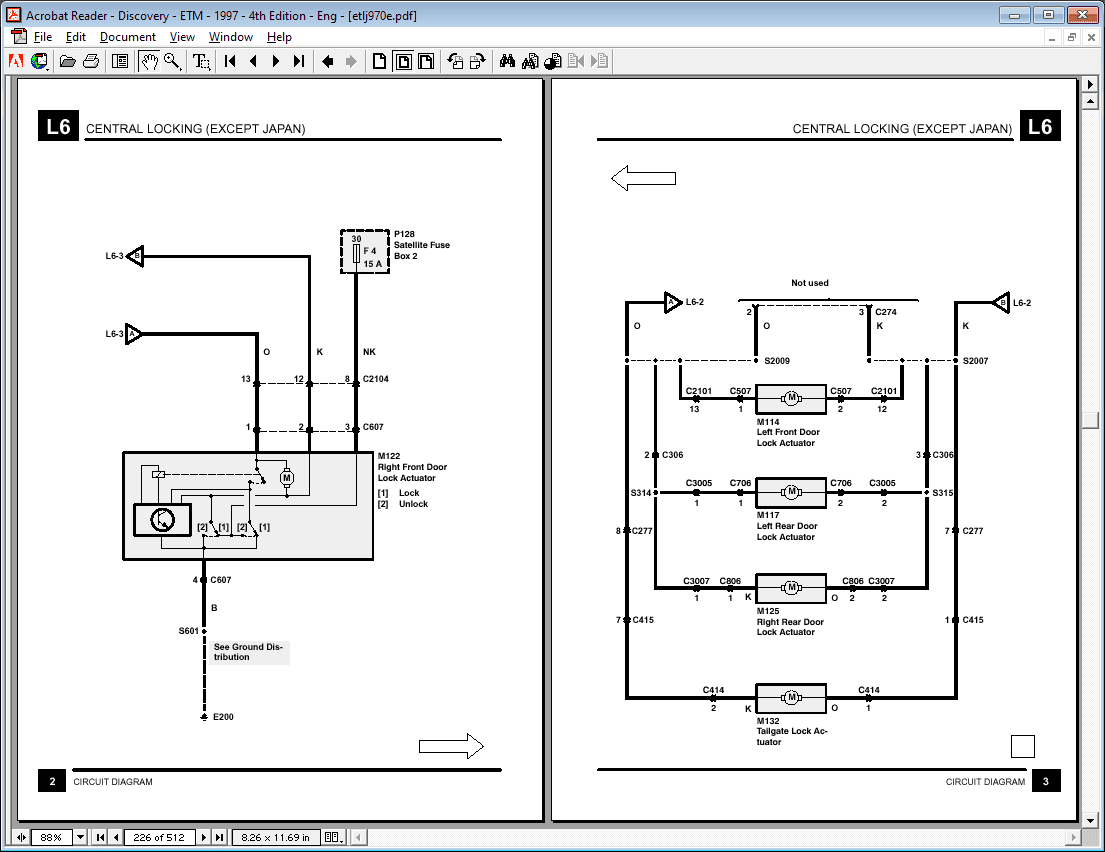
Task: Click the right arrow link on page 2
Action: pos(451,746)
